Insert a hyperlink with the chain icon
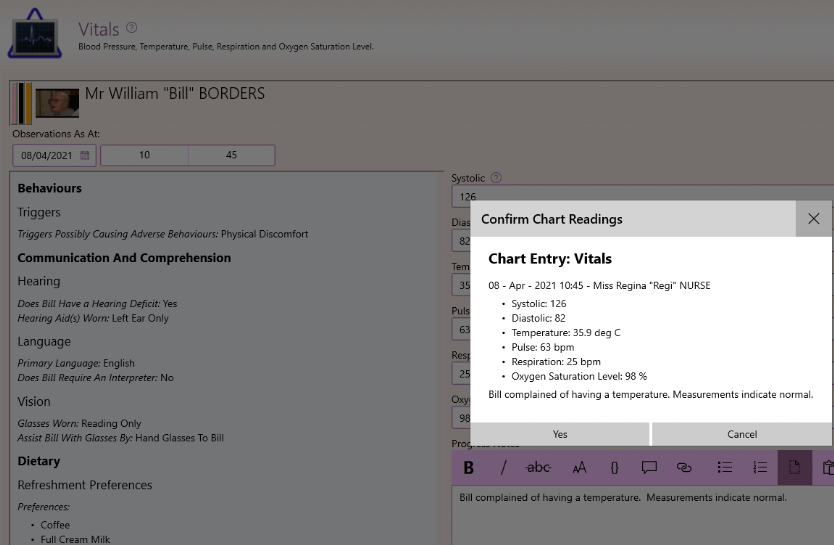The height and width of the screenshot is (545, 834). 684,467
